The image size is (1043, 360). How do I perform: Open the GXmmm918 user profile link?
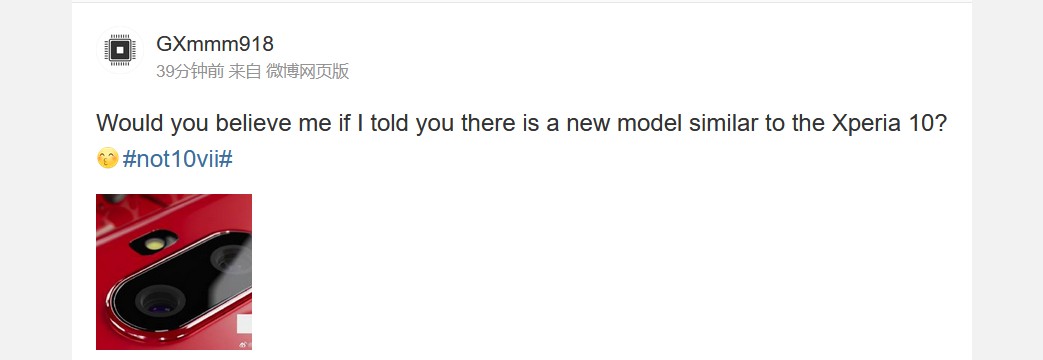point(215,44)
